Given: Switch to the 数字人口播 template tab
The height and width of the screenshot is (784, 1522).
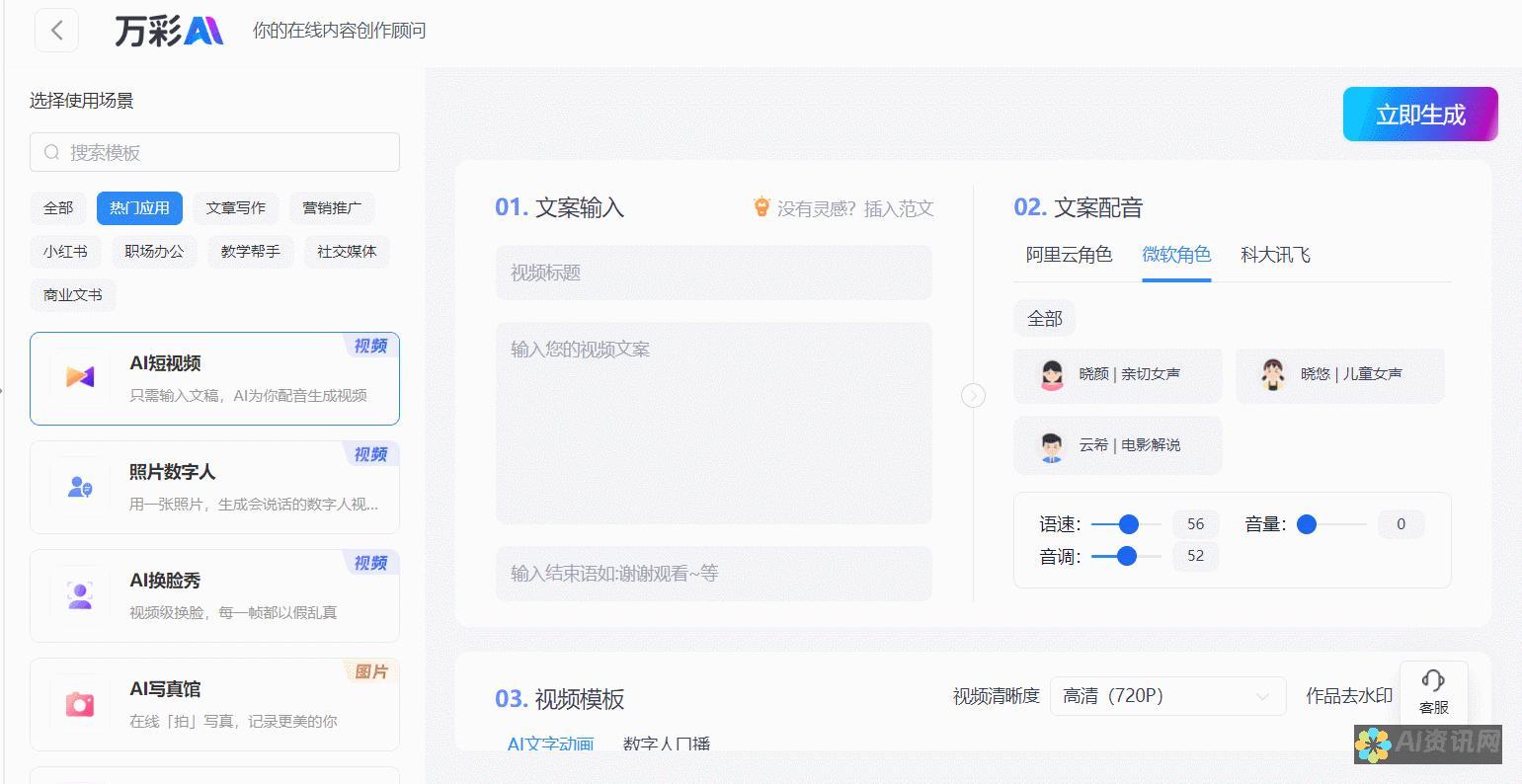Looking at the screenshot, I should click(667, 744).
